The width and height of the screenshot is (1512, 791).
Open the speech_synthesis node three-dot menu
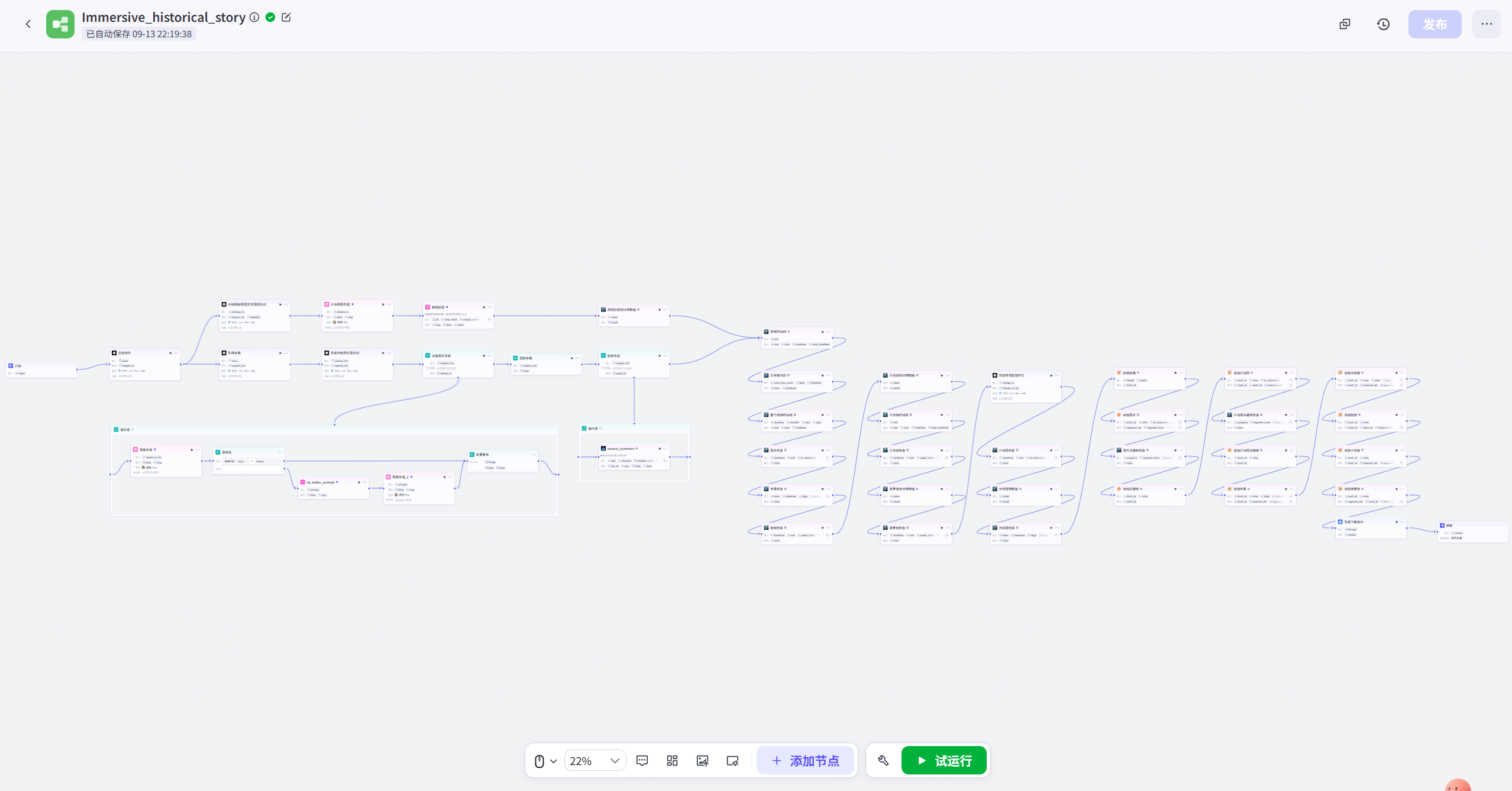tap(665, 449)
